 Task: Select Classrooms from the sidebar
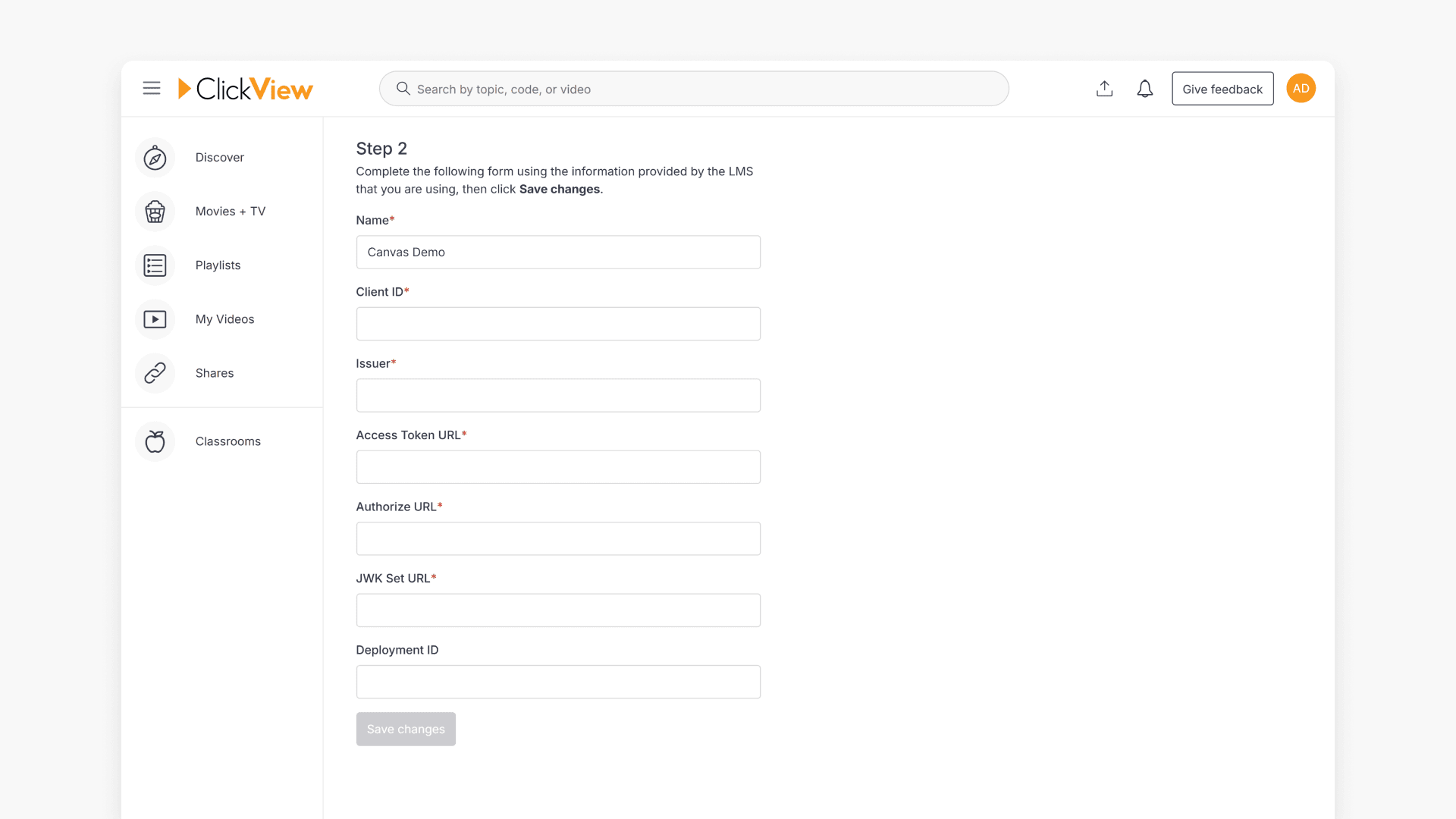point(227,441)
